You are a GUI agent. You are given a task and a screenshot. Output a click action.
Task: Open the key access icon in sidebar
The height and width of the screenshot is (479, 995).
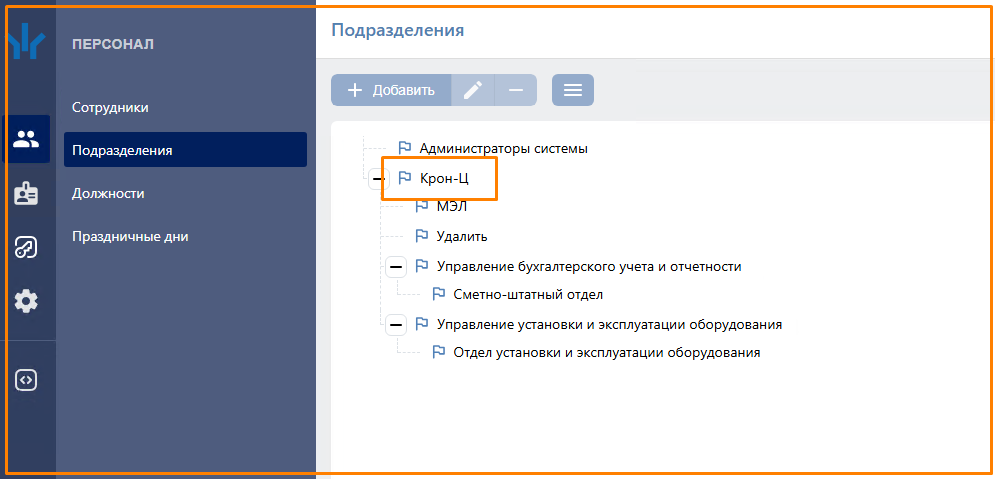click(26, 248)
